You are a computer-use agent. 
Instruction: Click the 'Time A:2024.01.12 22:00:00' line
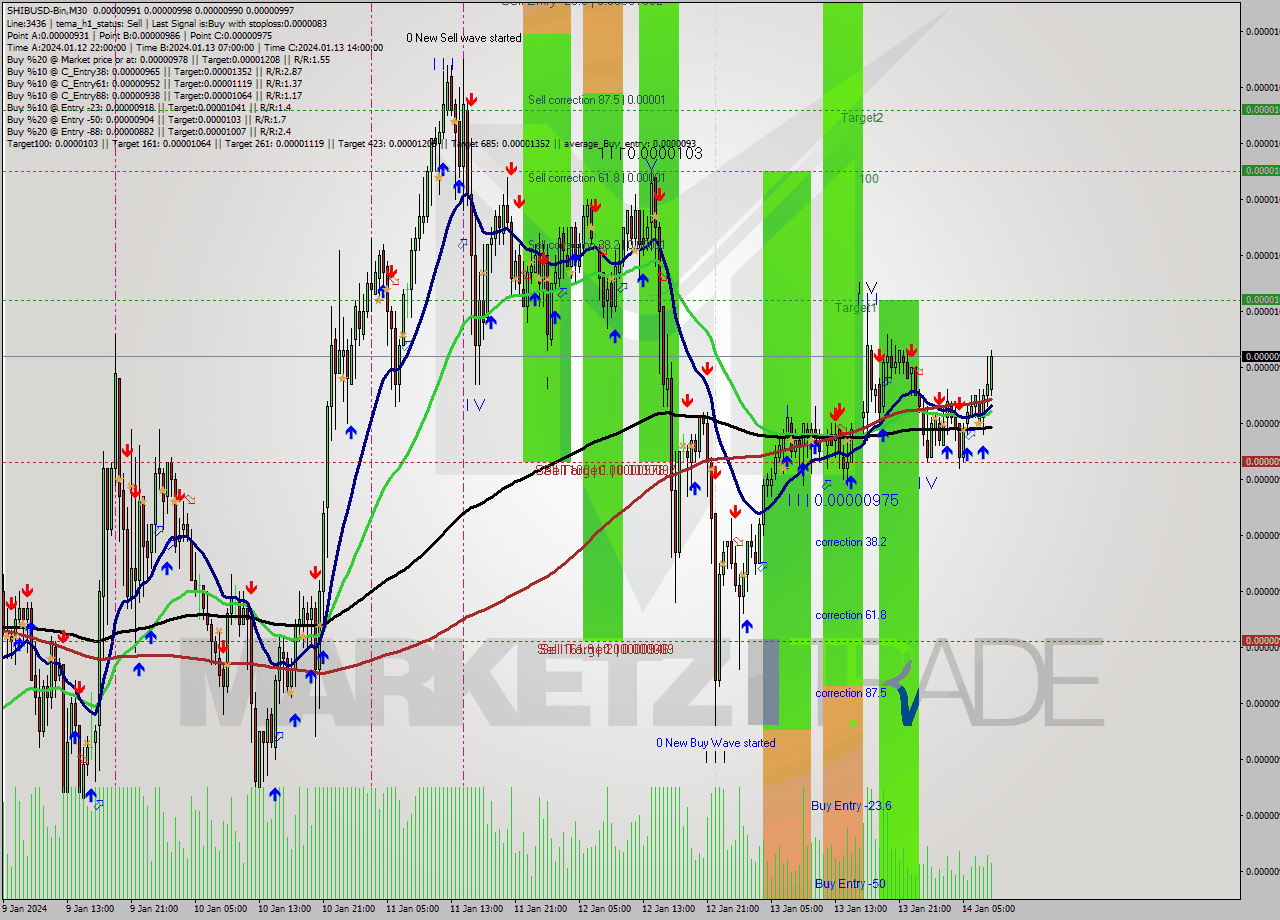point(195,47)
